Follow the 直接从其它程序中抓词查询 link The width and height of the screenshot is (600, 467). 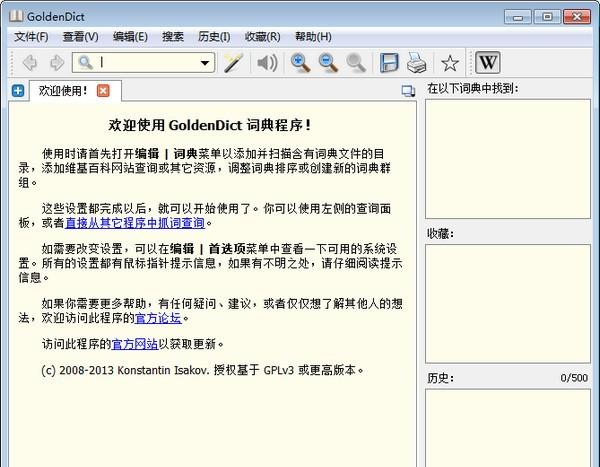tap(135, 222)
